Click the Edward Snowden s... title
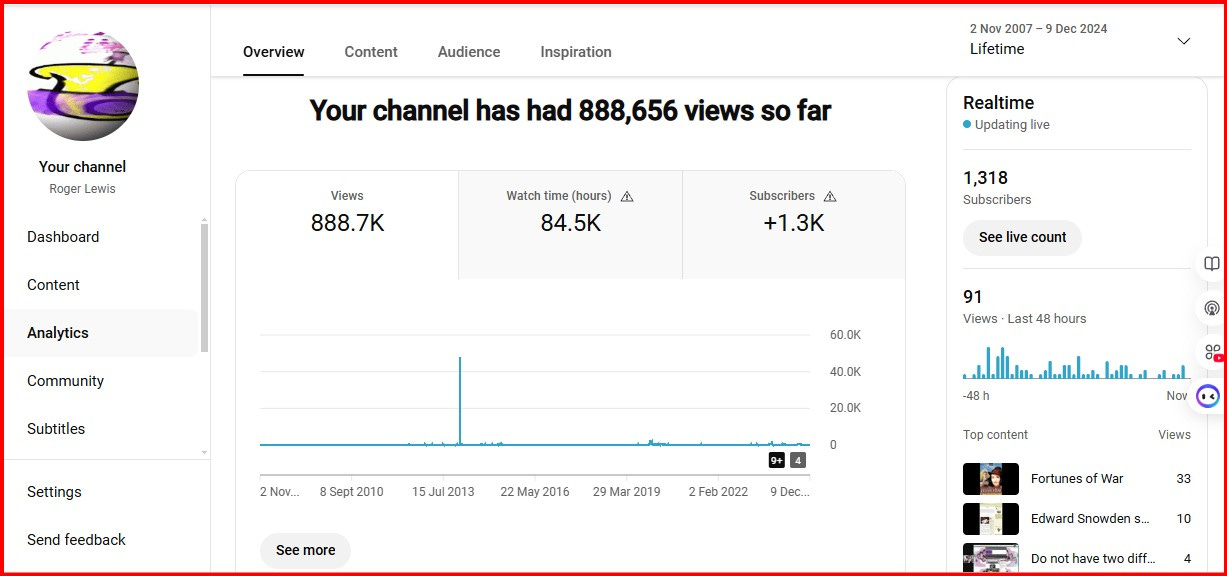 tap(1090, 519)
